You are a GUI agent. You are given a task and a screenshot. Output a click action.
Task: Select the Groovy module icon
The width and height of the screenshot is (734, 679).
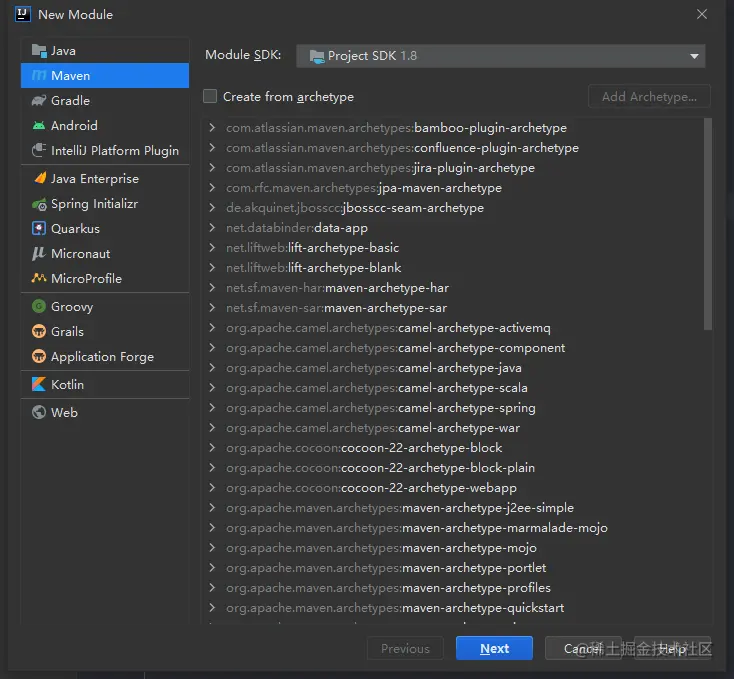tap(39, 307)
